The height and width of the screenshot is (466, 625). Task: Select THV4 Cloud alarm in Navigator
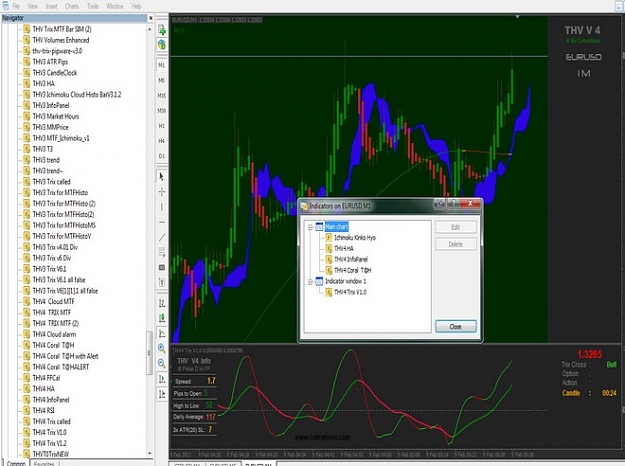tap(54, 334)
